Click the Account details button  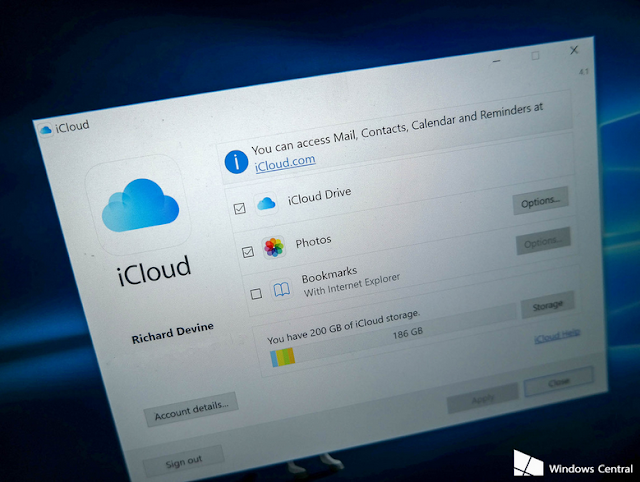(191, 409)
